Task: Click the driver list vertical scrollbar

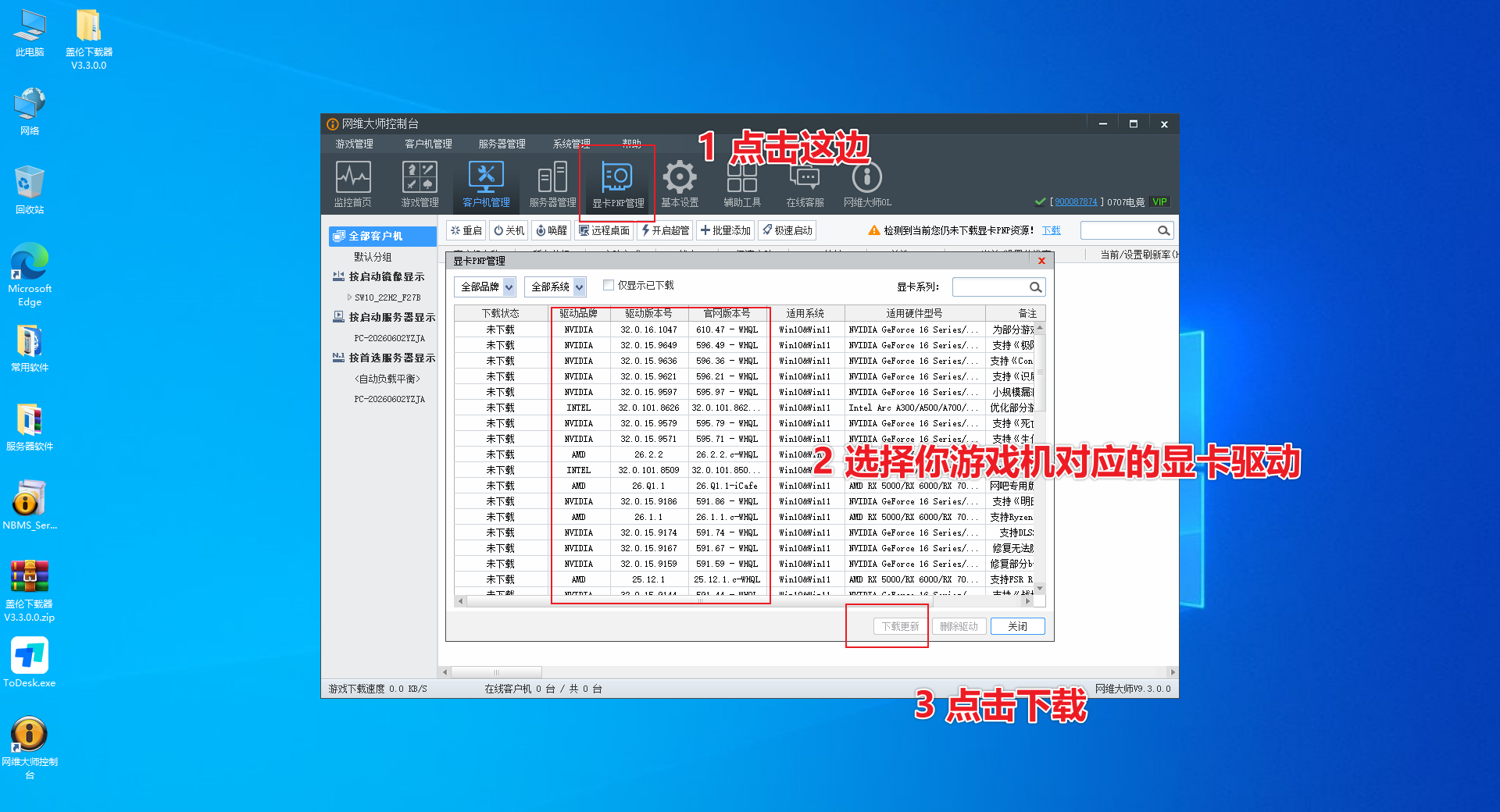Action: point(1040,458)
